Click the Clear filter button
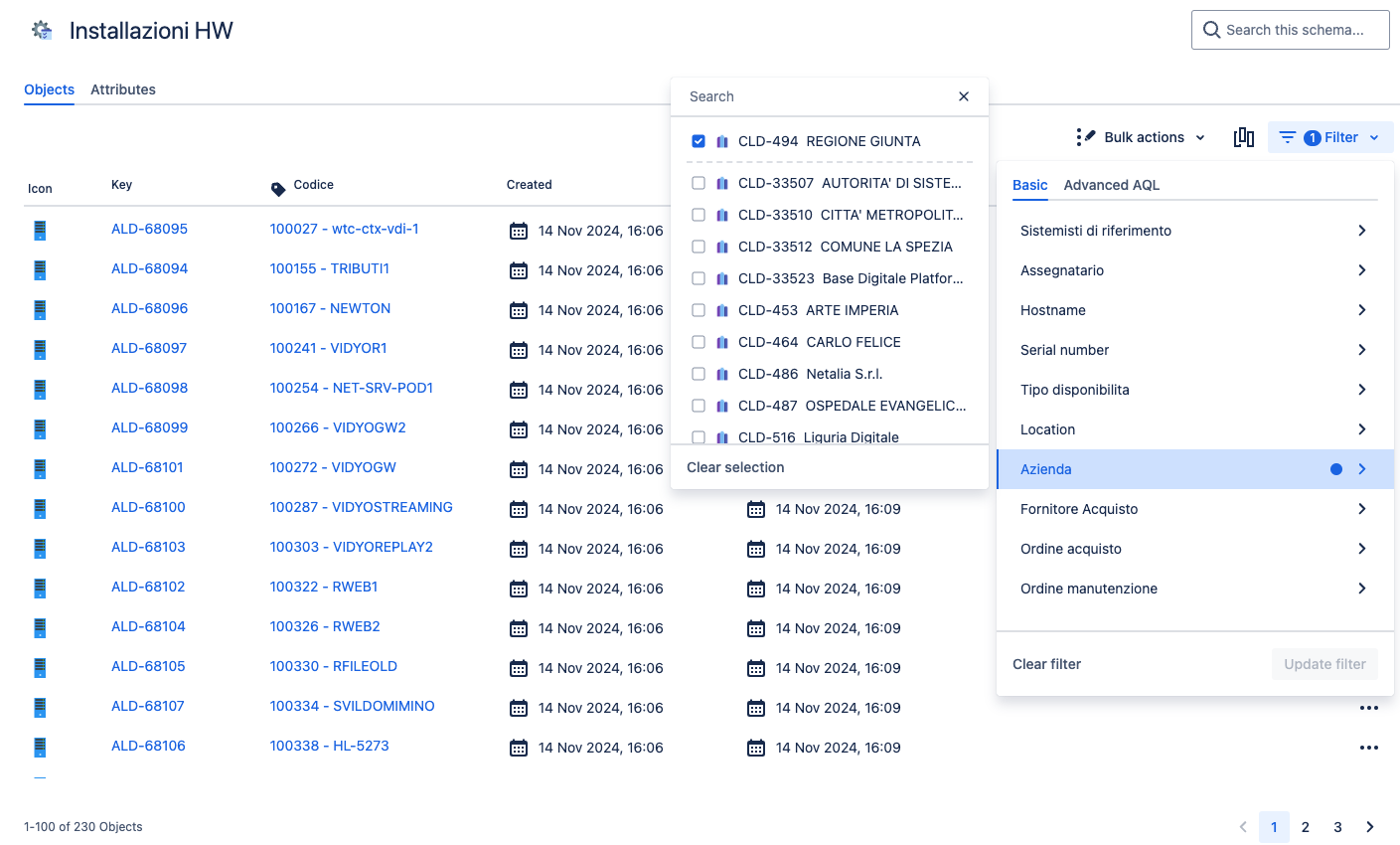Image resolution: width=1400 pixels, height=845 pixels. click(x=1046, y=664)
